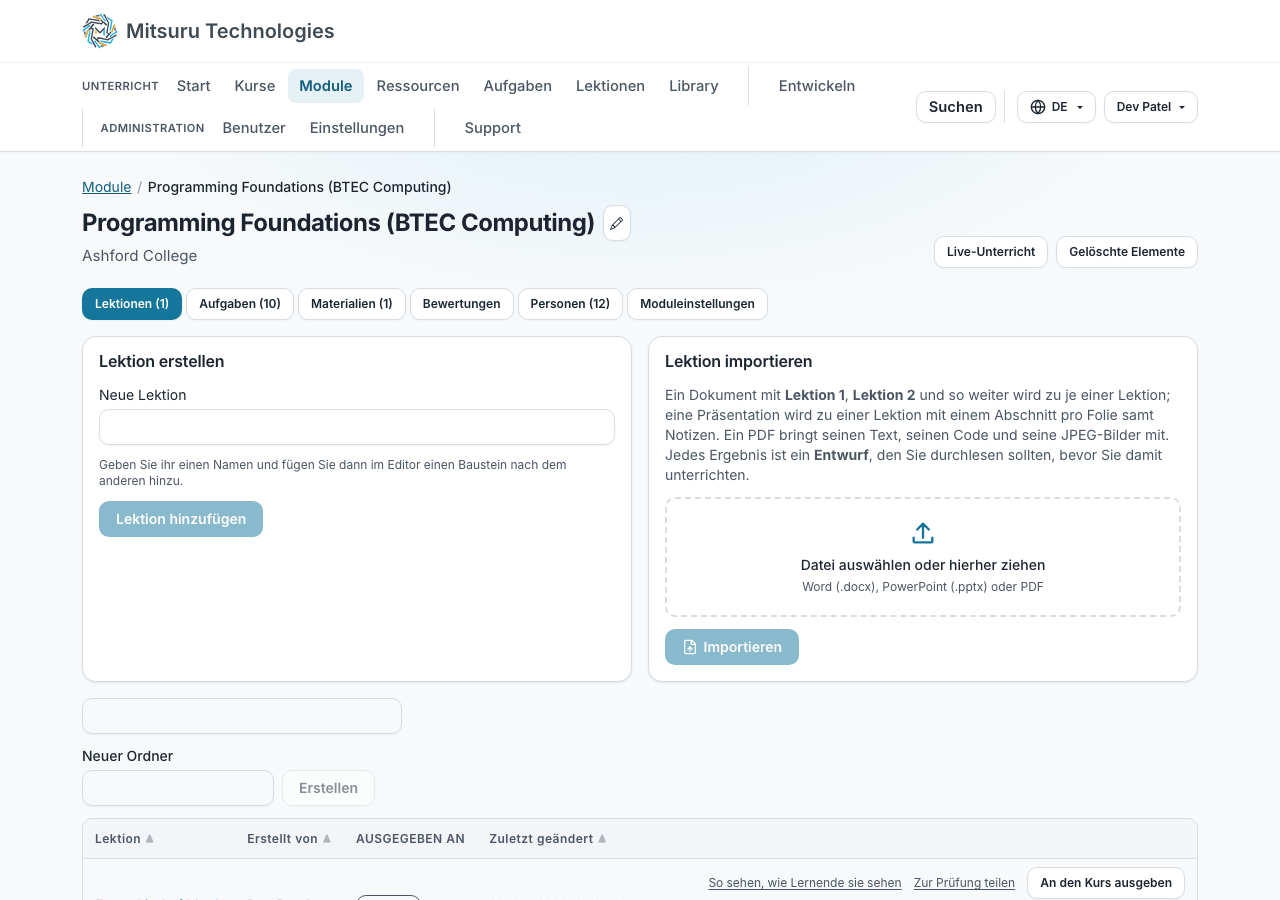The width and height of the screenshot is (1280, 900).
Task: Open Lektionen in the top navigation bar
Action: tap(610, 86)
